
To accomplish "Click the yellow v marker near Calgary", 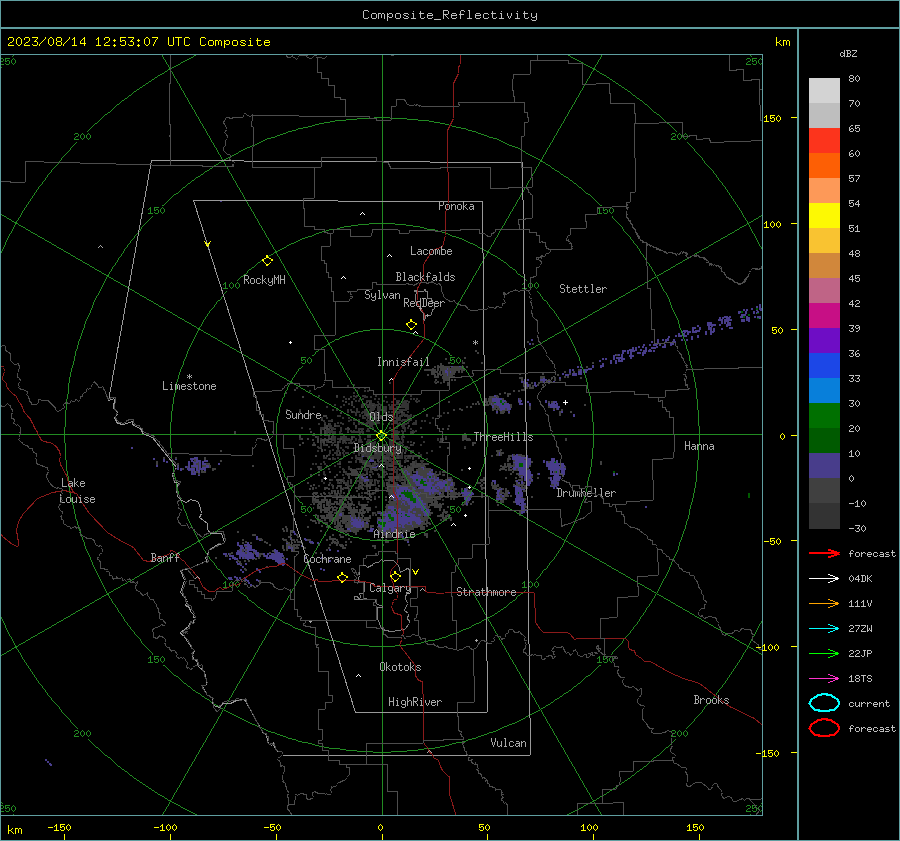I will tap(416, 572).
